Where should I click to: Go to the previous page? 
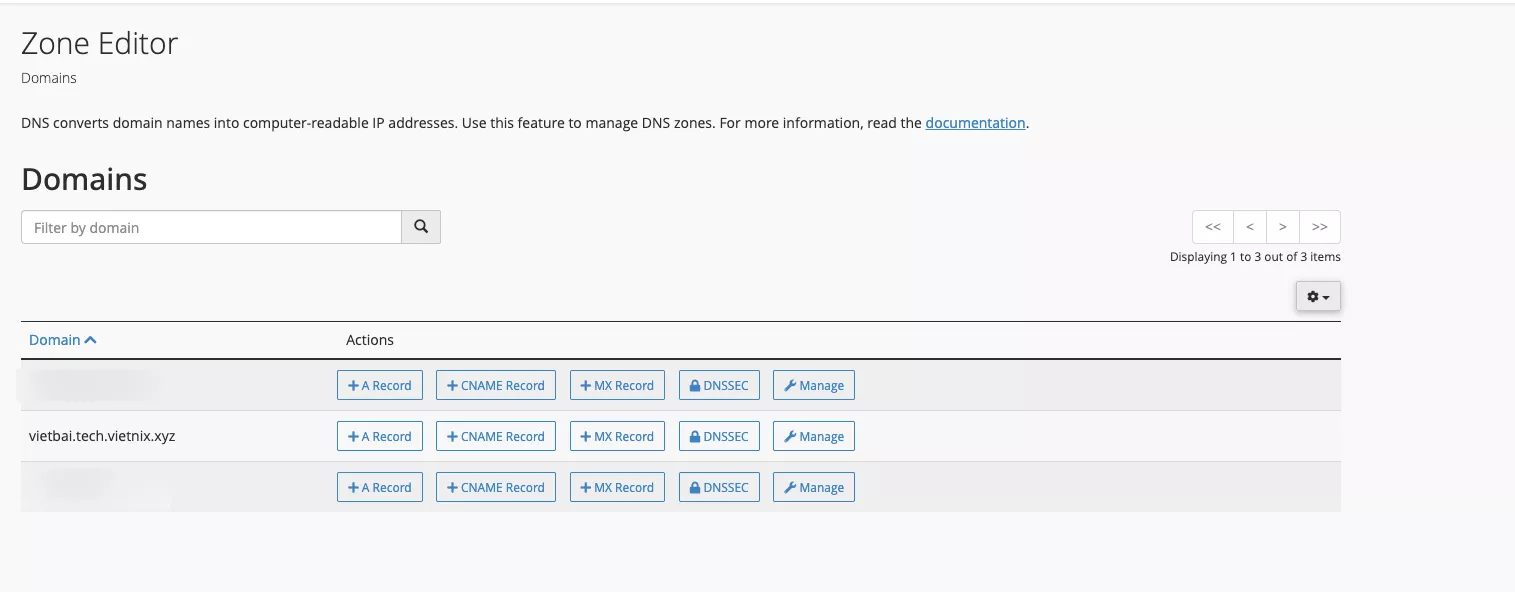(1249, 227)
